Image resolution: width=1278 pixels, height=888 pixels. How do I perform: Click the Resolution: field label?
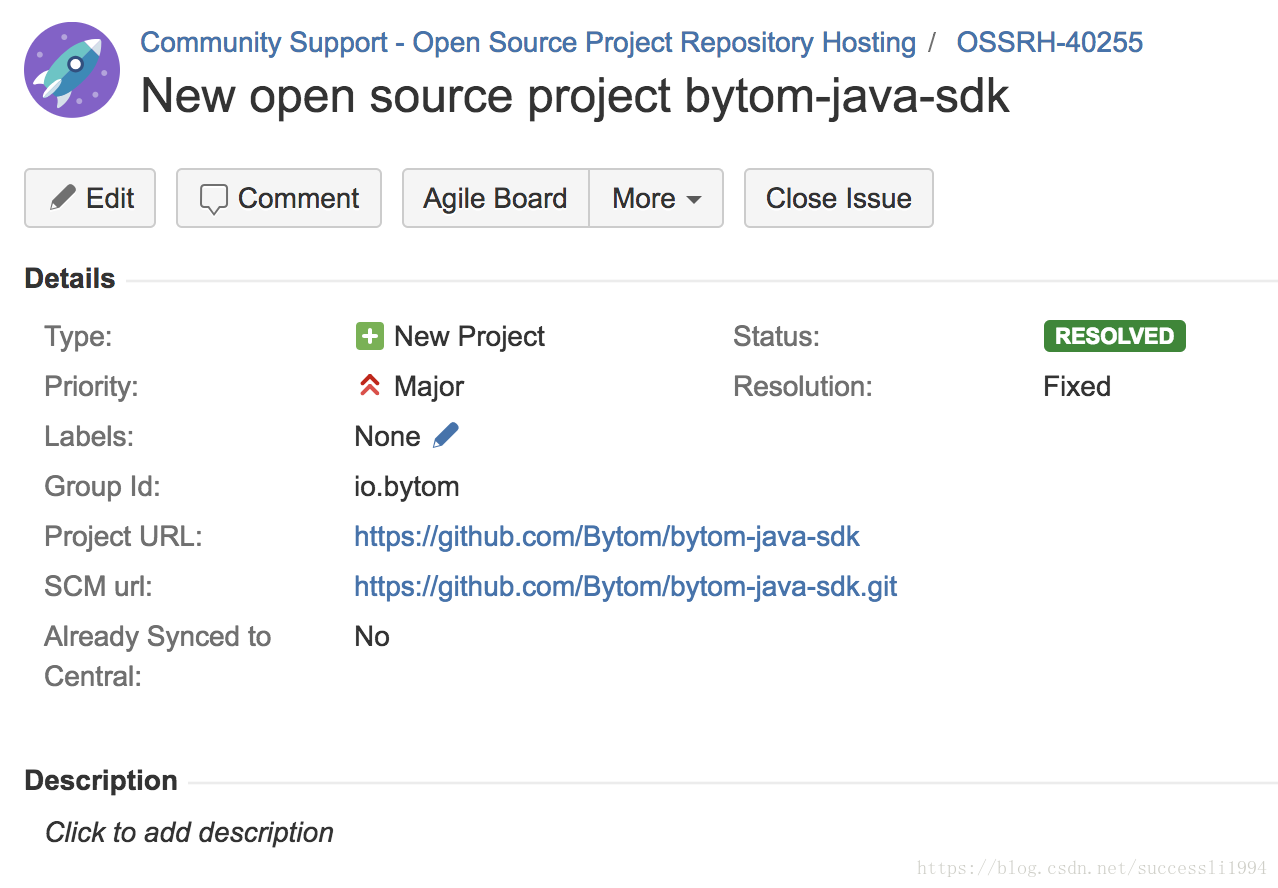pos(803,386)
